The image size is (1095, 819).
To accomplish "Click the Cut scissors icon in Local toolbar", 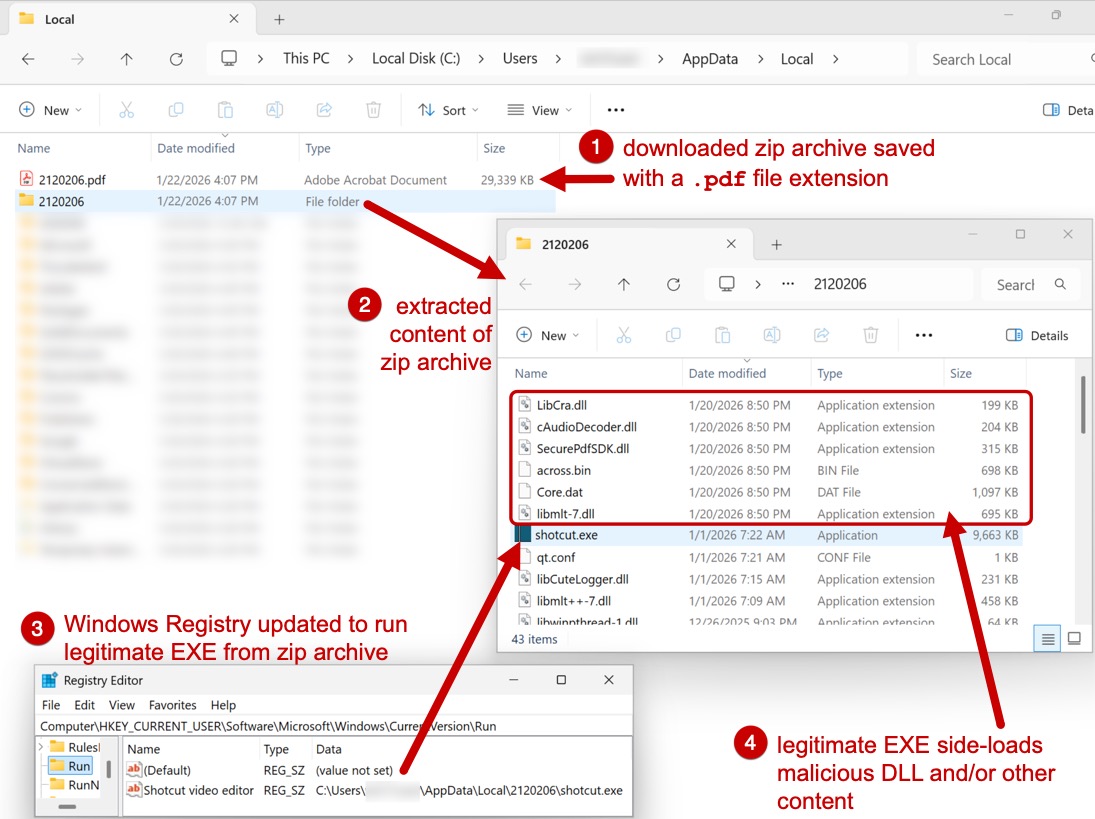I will pyautogui.click(x=126, y=110).
